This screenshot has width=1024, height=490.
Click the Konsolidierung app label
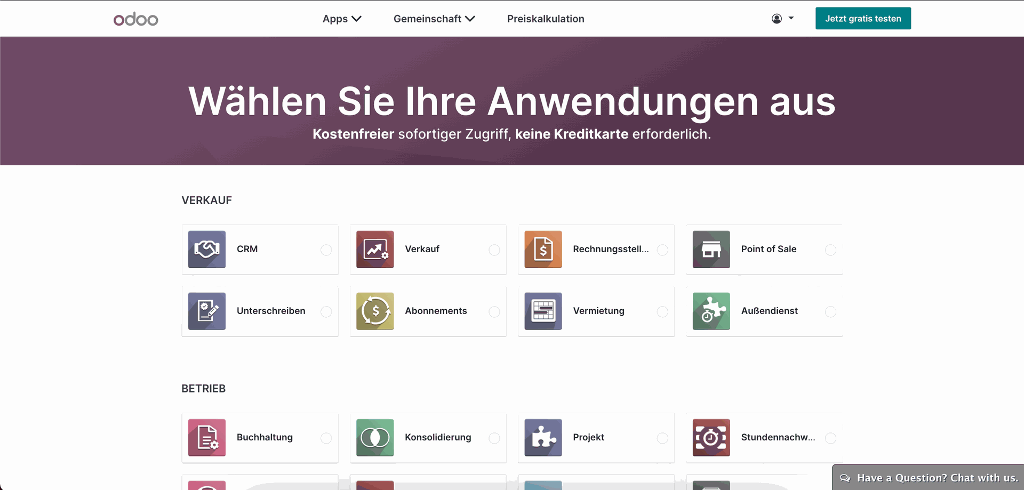(x=438, y=438)
